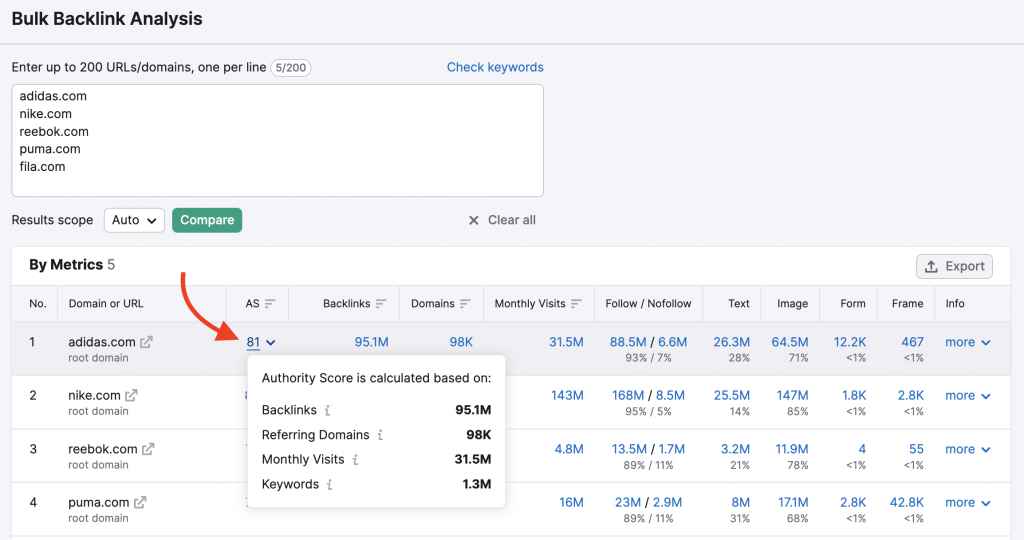Open nike.com frame links 2.8K
The width and height of the screenshot is (1024, 540).
910,396
